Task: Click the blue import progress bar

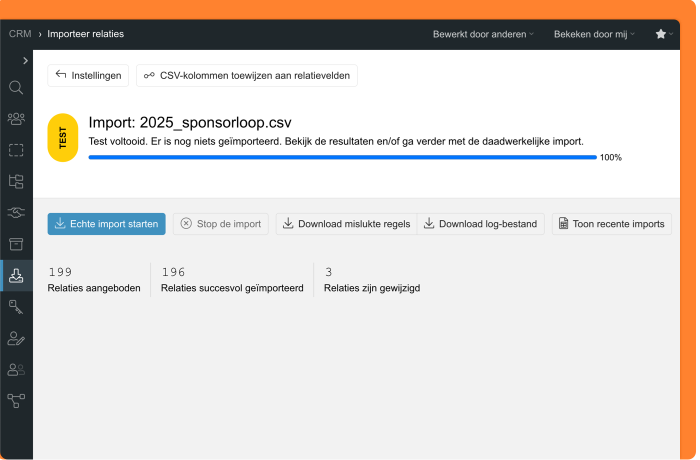Action: coord(342,157)
